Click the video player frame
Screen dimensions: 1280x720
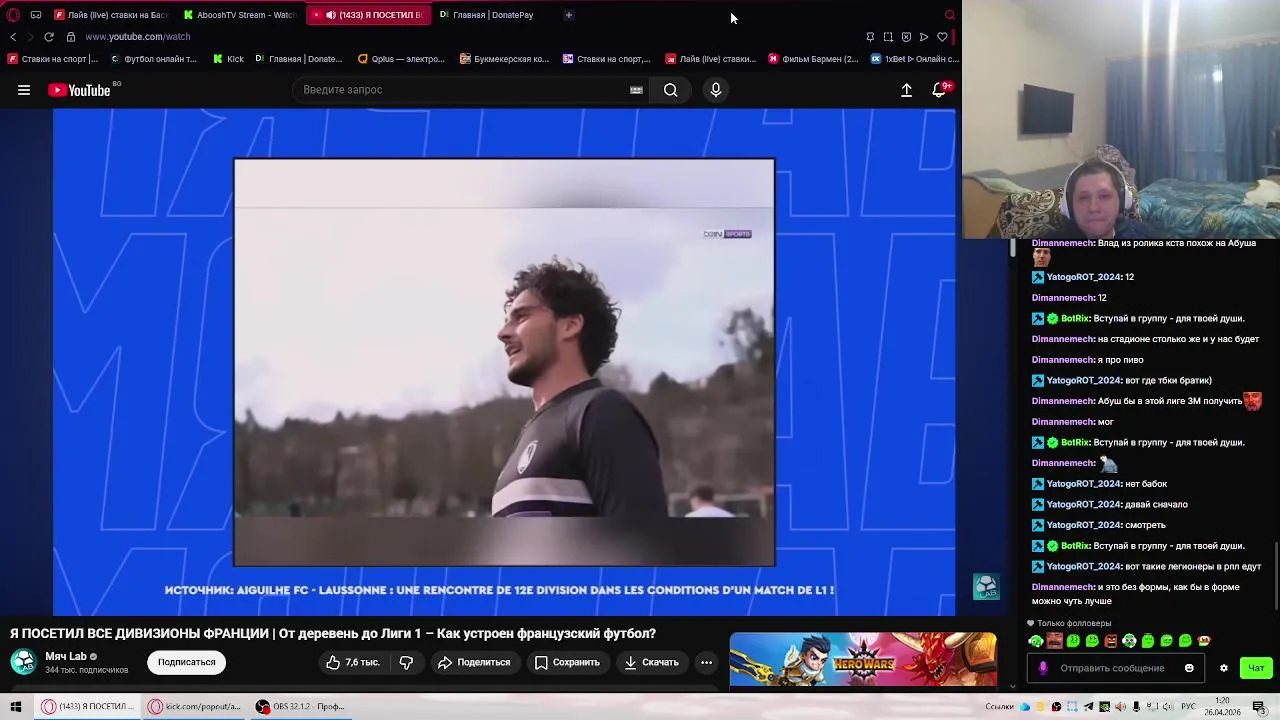504,362
